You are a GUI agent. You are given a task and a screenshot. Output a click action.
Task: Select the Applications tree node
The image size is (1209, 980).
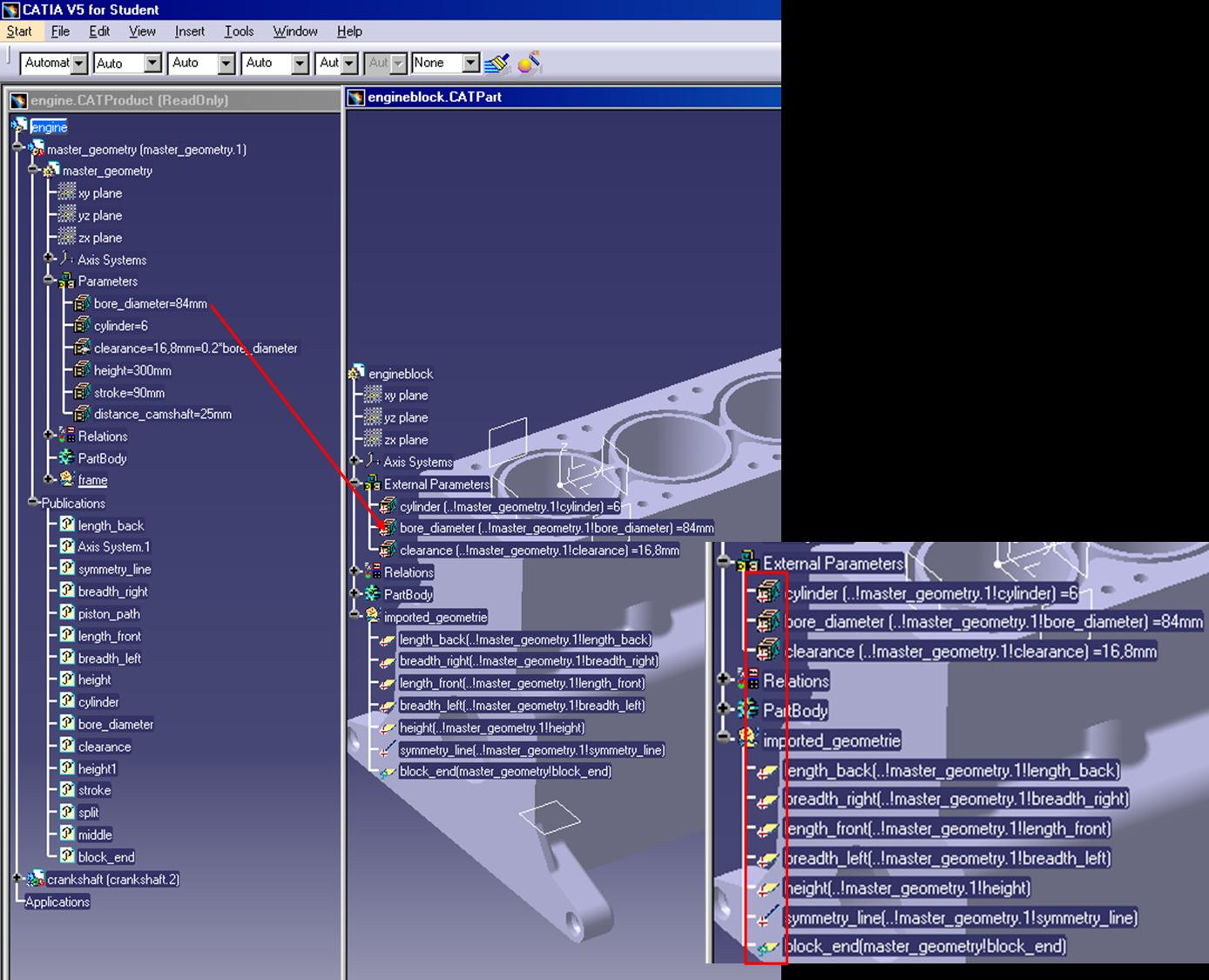(x=57, y=902)
